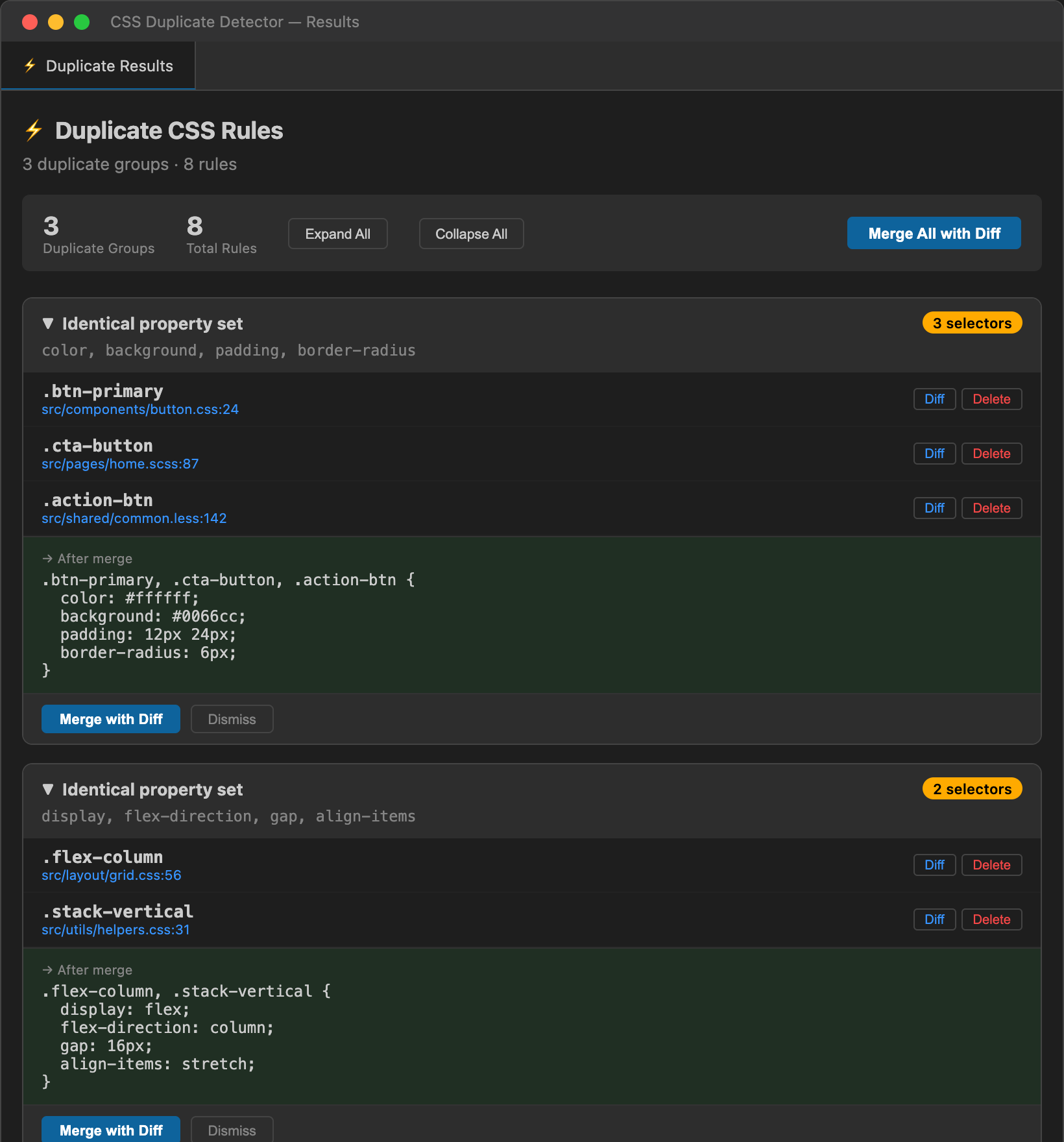Image resolution: width=1064 pixels, height=1142 pixels.
Task: Click Collapse All button
Action: pos(472,234)
